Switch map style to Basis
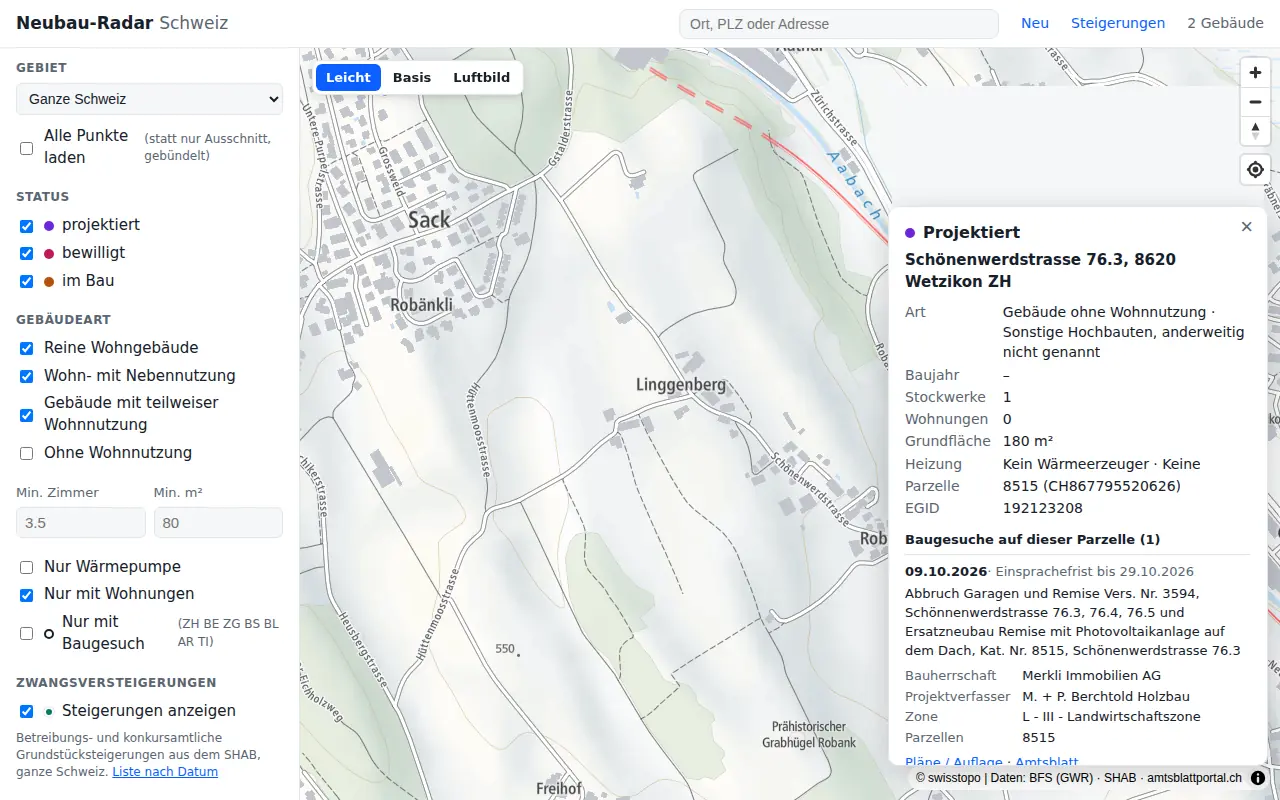This screenshot has height=800, width=1280. coord(412,77)
